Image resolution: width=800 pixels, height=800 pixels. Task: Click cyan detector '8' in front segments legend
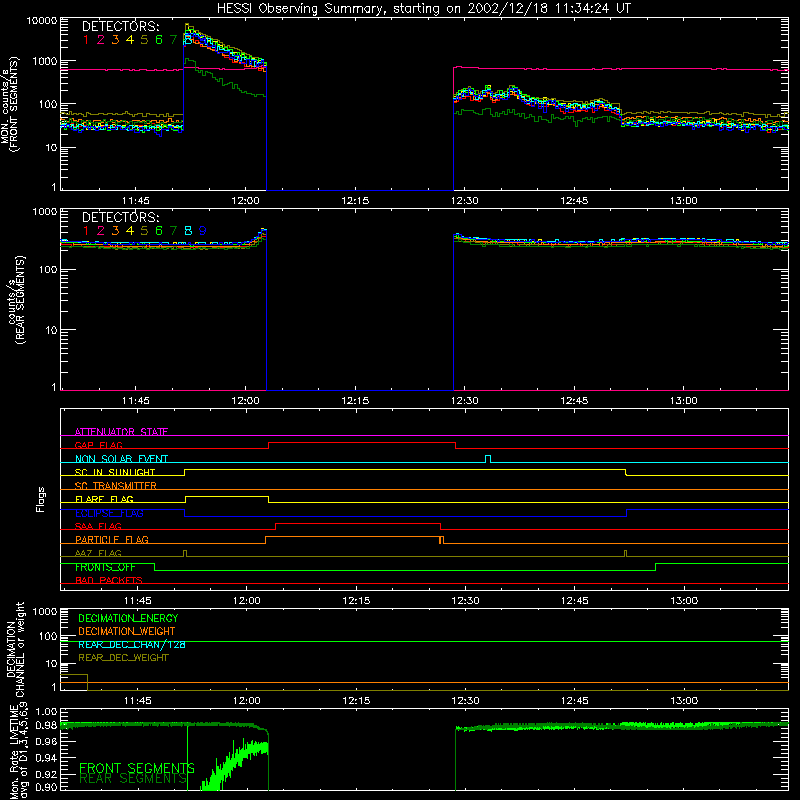[x=188, y=40]
